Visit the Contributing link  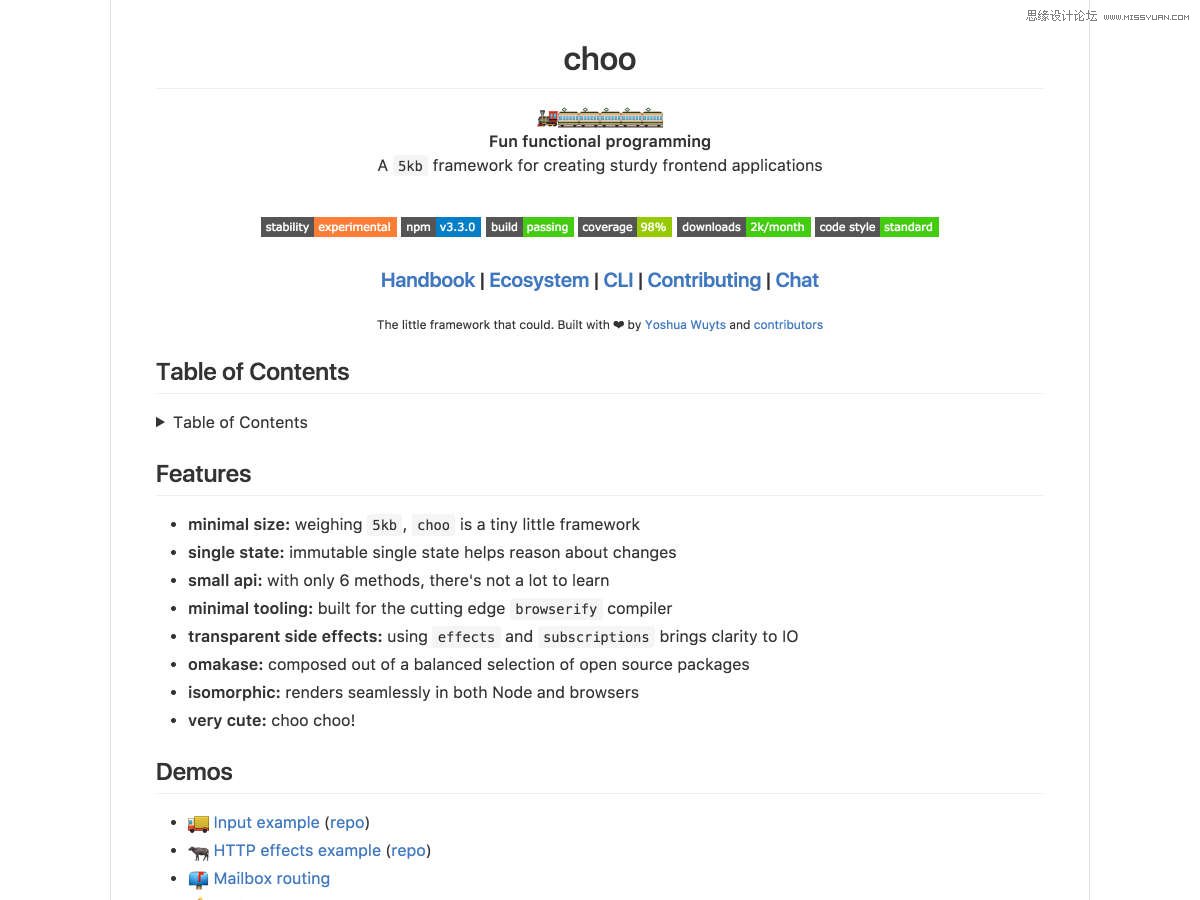tap(704, 280)
